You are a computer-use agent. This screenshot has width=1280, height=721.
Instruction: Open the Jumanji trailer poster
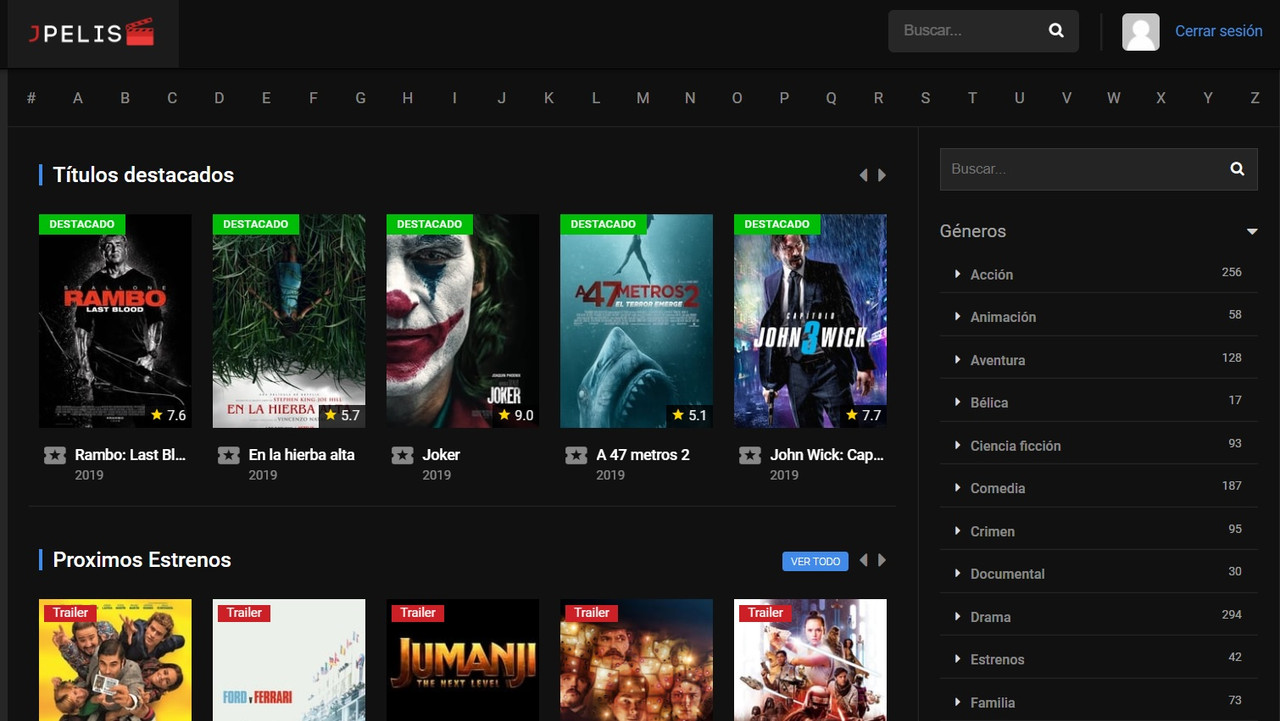tap(463, 660)
